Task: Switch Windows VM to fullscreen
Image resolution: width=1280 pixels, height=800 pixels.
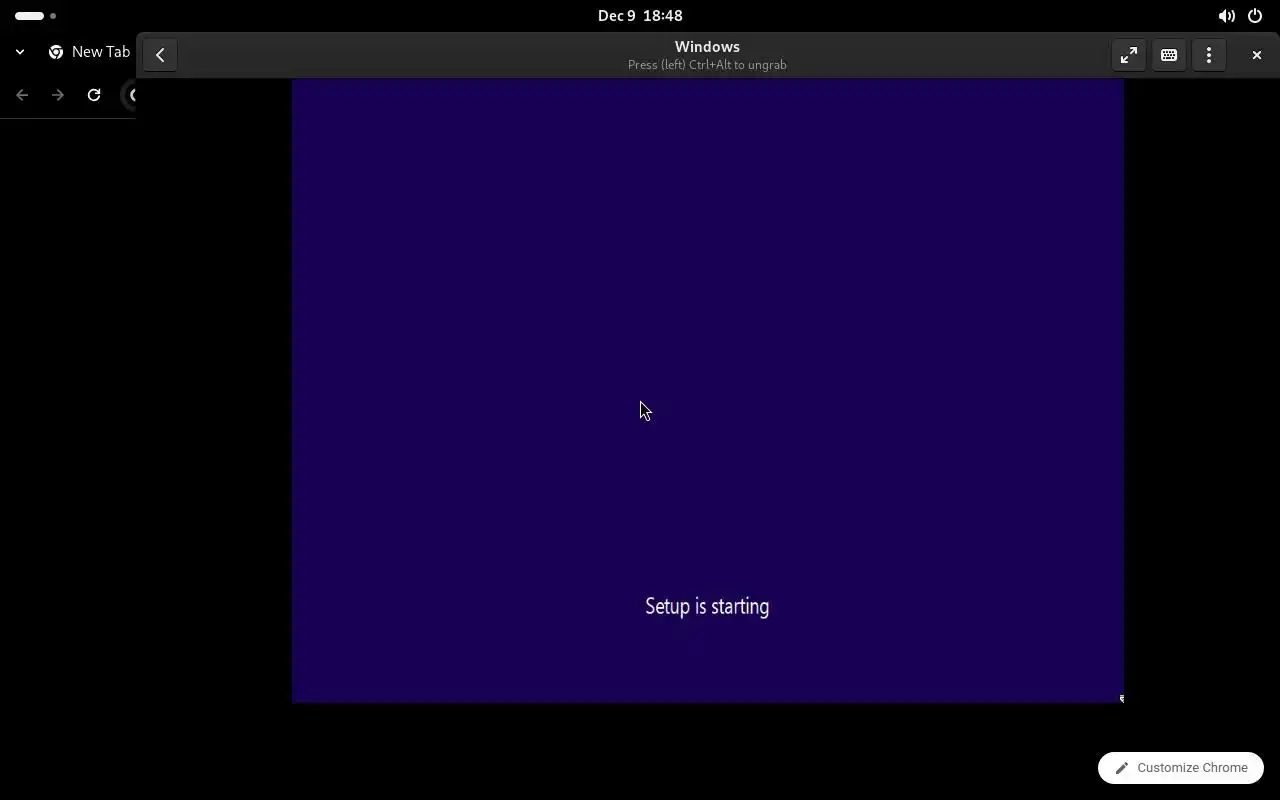Action: tap(1129, 55)
